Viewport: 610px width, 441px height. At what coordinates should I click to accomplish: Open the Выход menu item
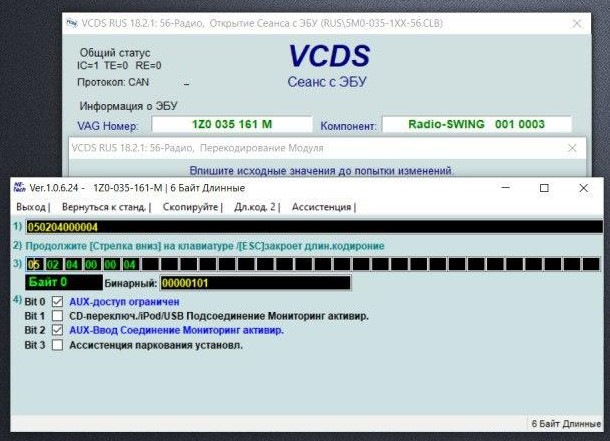tap(31, 207)
